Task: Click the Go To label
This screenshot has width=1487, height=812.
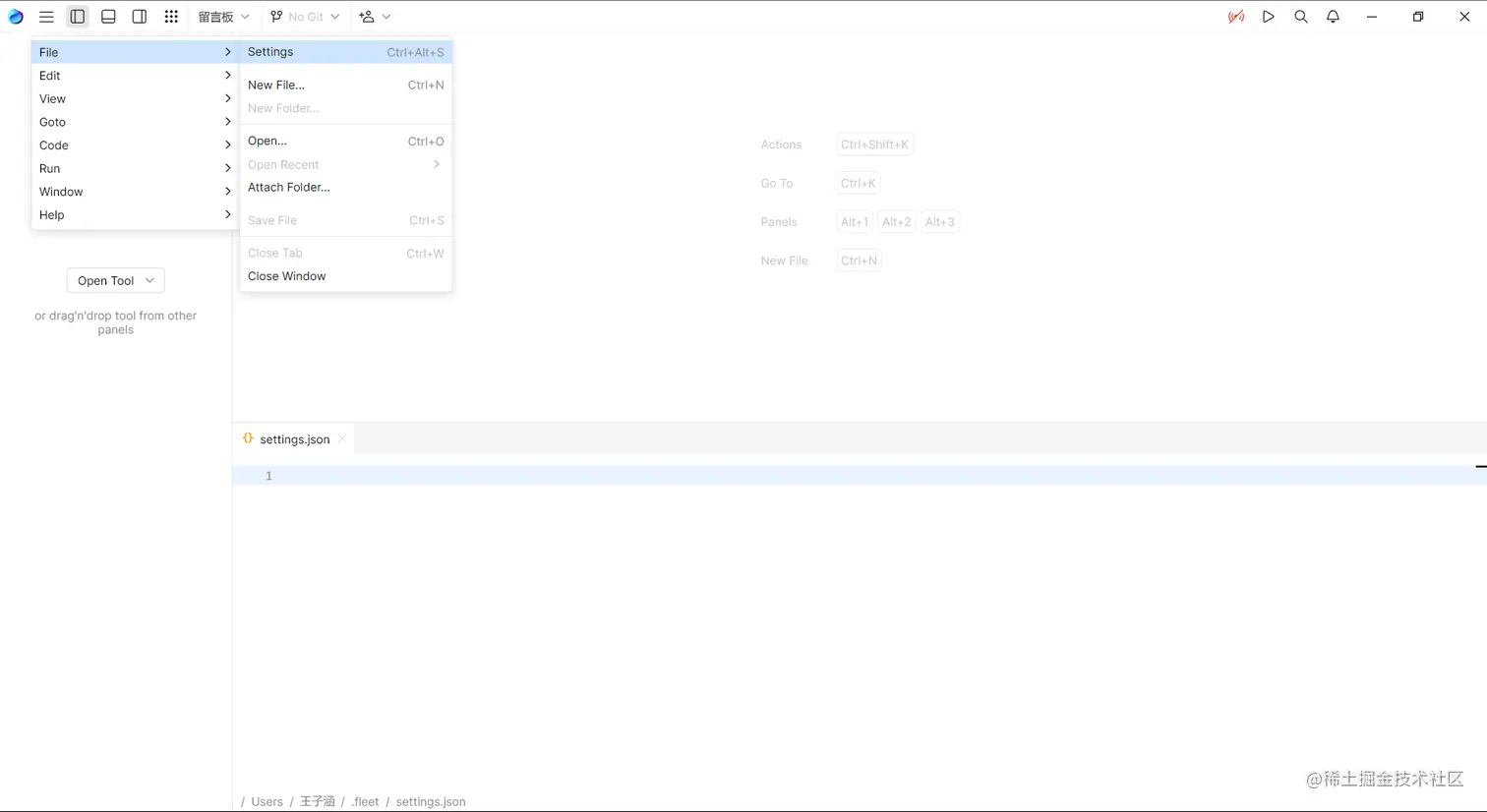Action: (x=777, y=183)
